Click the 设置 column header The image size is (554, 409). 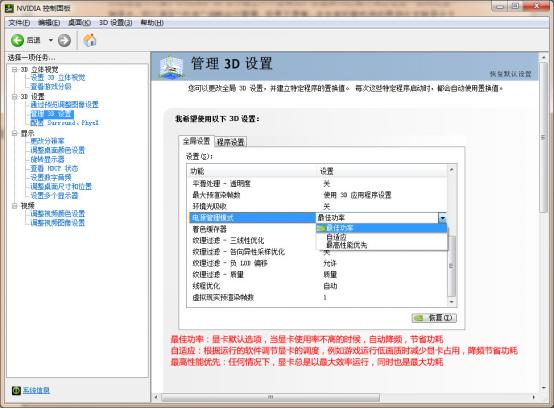[382, 171]
